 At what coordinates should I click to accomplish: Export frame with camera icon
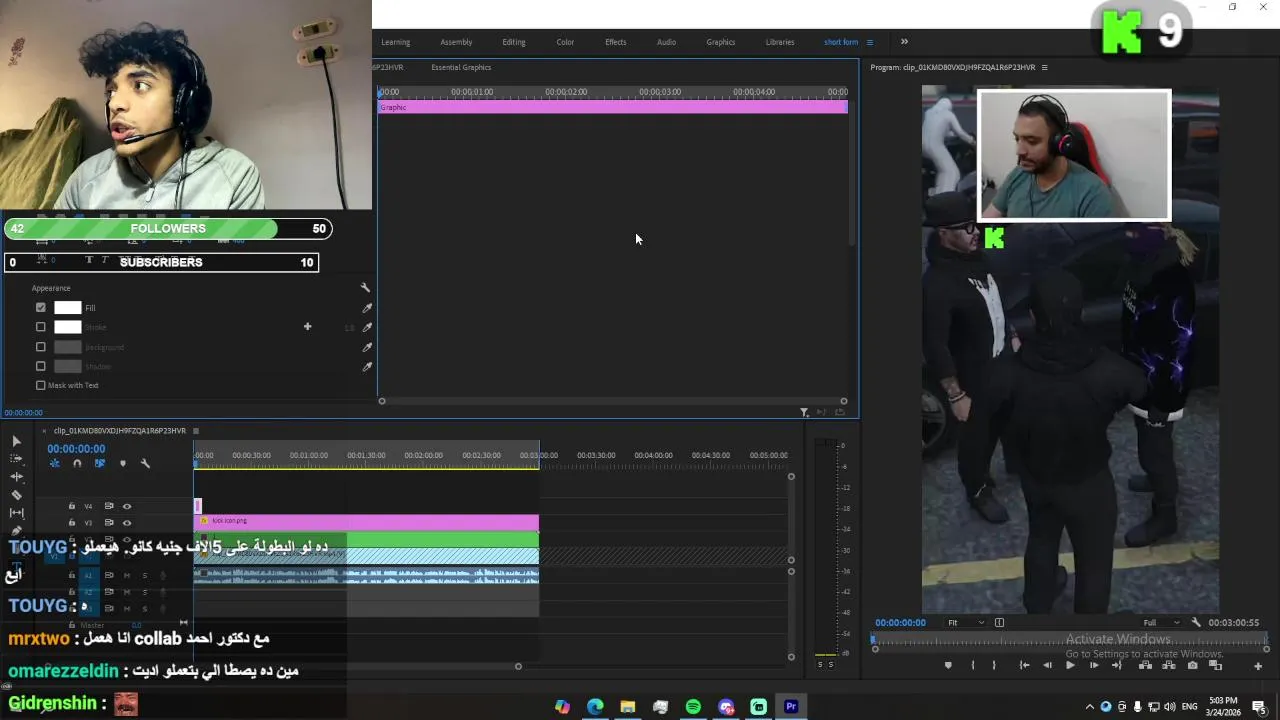[x=1192, y=665]
